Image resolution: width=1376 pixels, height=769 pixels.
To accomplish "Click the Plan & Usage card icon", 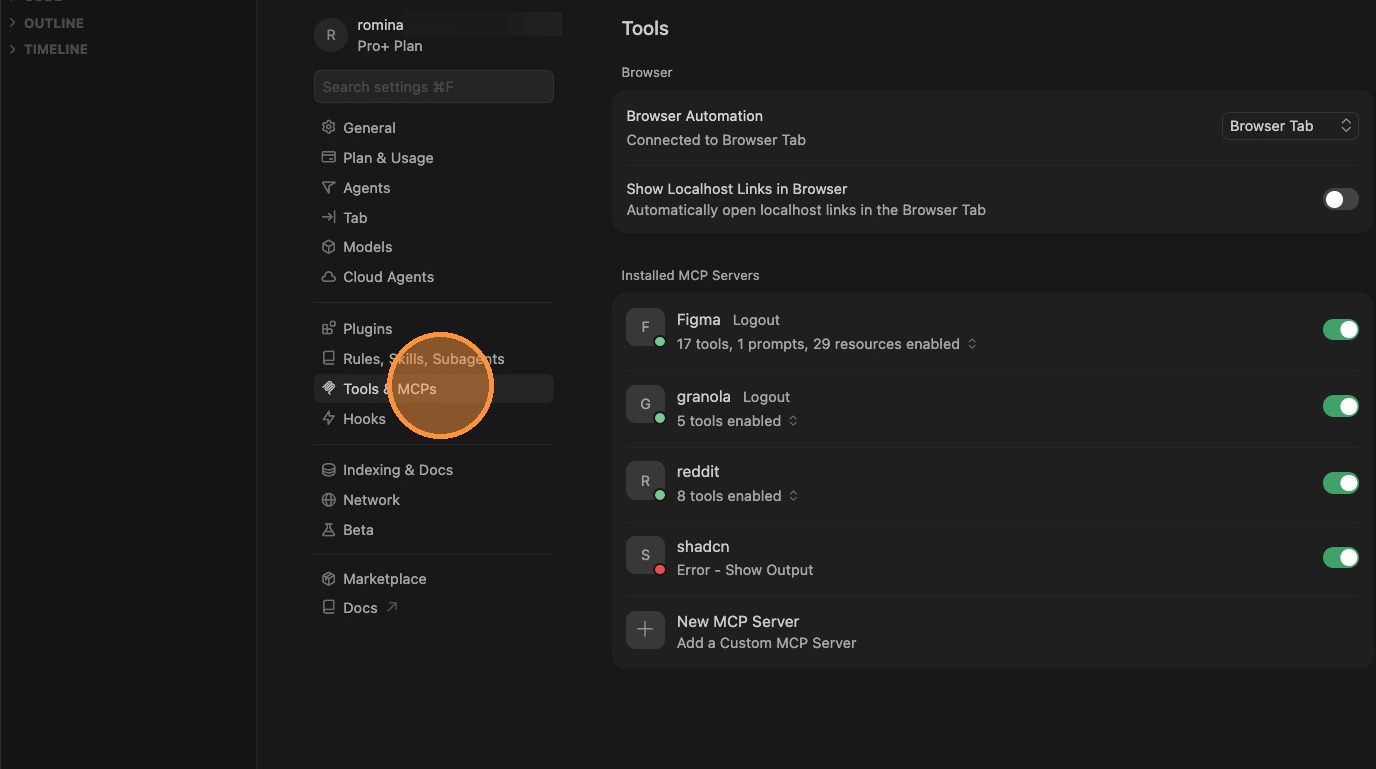I will click(x=328, y=157).
